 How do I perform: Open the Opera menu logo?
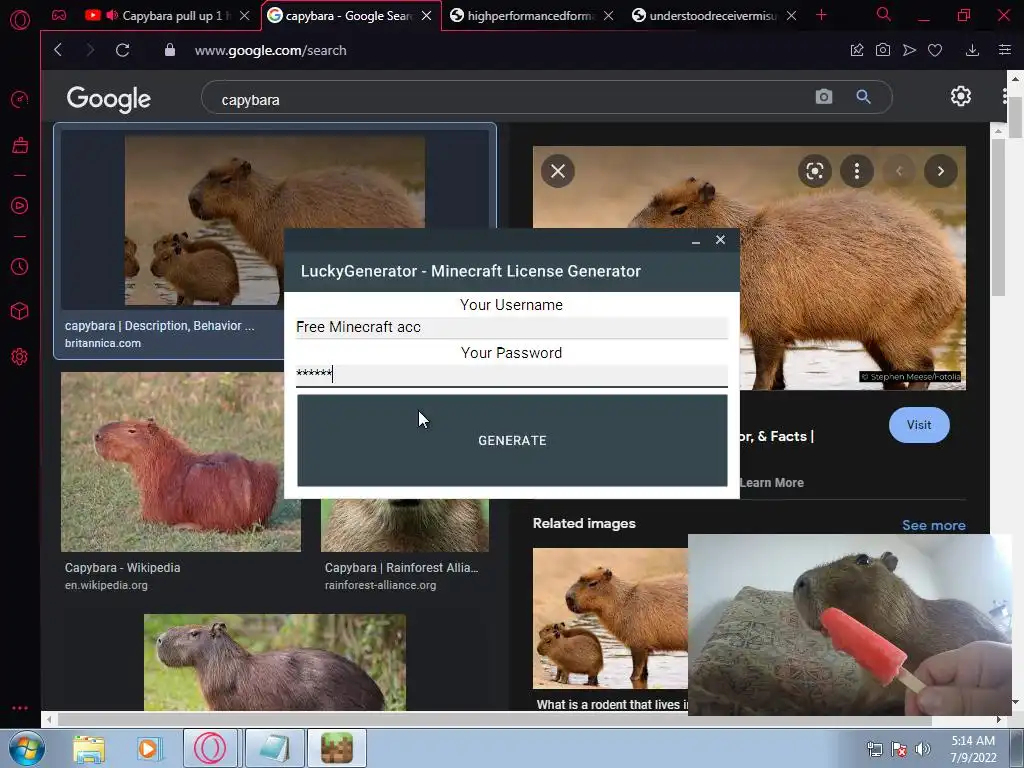click(20, 20)
